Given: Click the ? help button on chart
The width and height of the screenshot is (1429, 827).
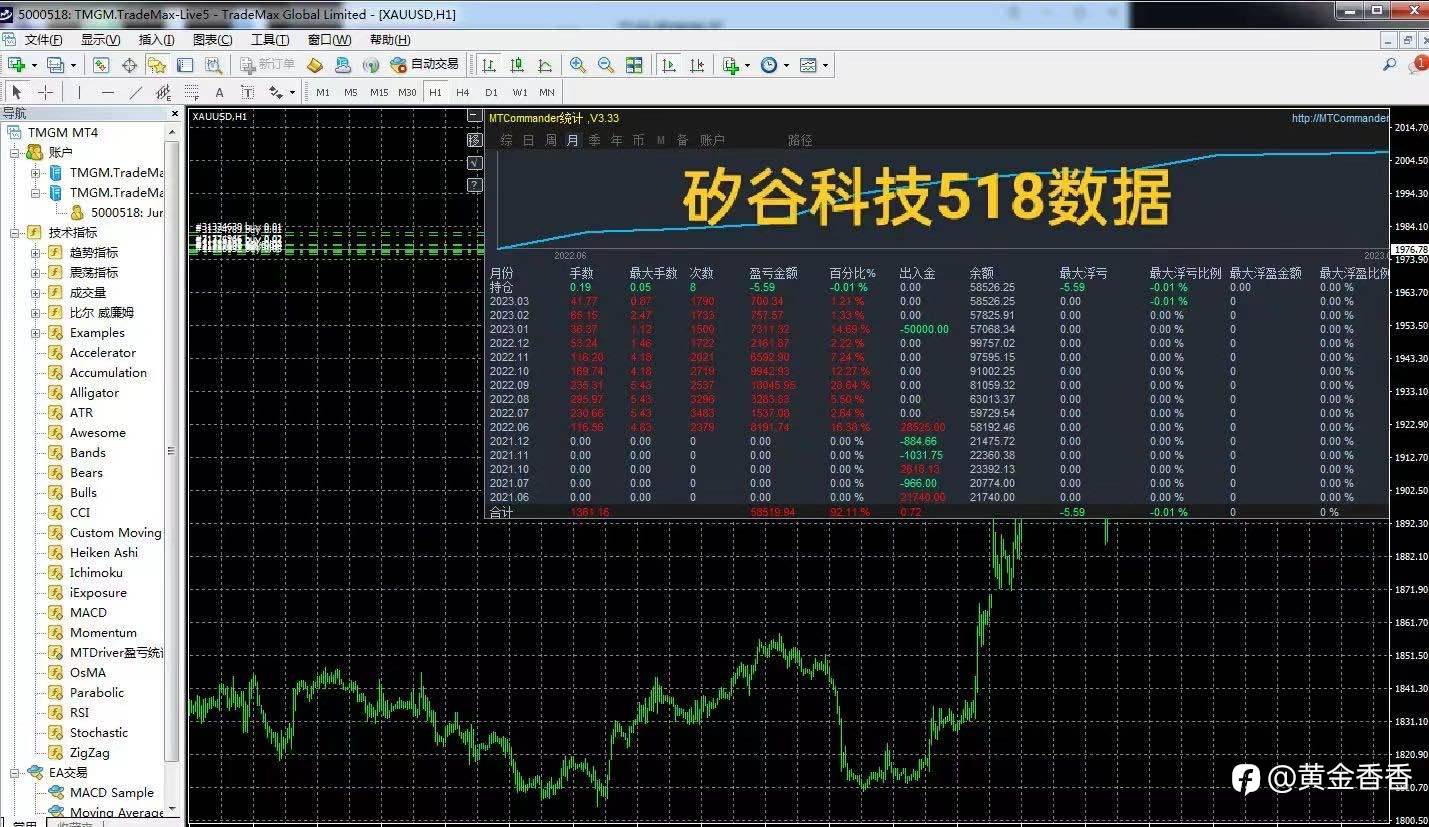Looking at the screenshot, I should point(475,185).
